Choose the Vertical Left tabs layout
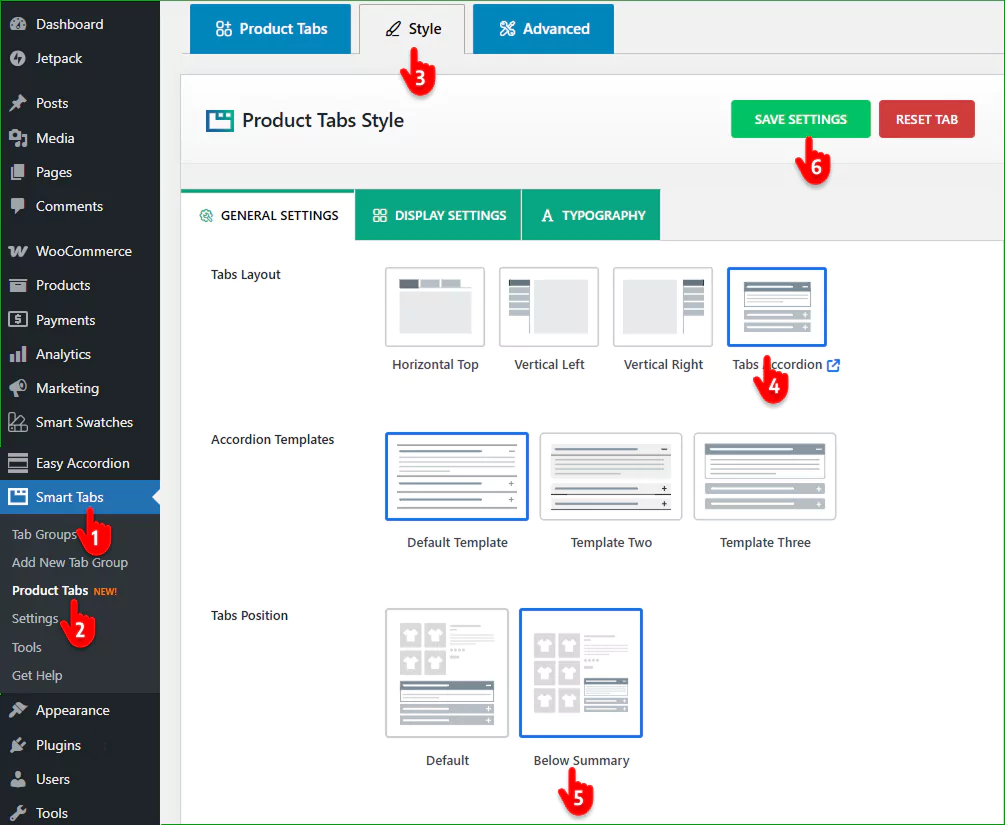Image resolution: width=1005 pixels, height=825 pixels. (549, 306)
